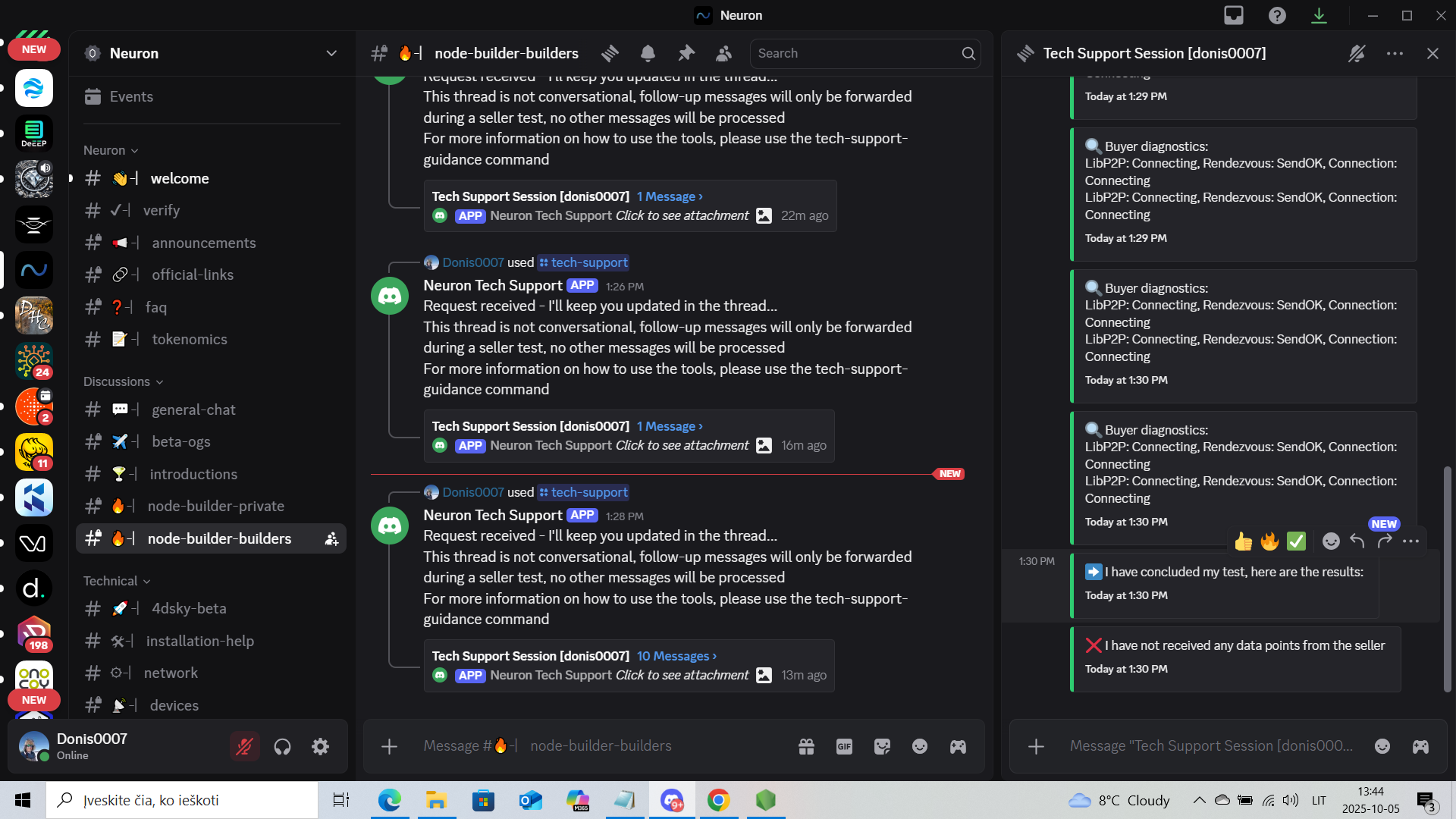
Task: Click Neuron Tech Support name at 1:28 PM
Action: [493, 515]
